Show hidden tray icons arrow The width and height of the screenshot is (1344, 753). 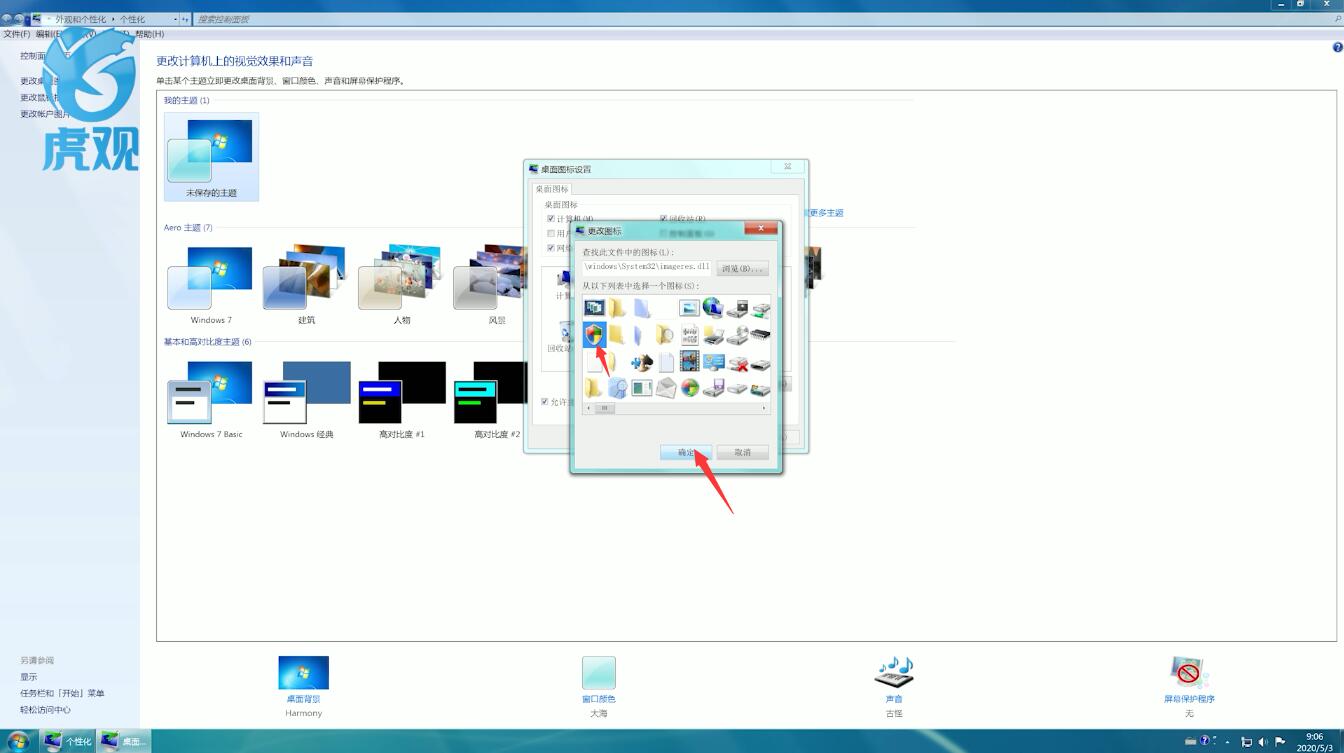pyautogui.click(x=1228, y=742)
